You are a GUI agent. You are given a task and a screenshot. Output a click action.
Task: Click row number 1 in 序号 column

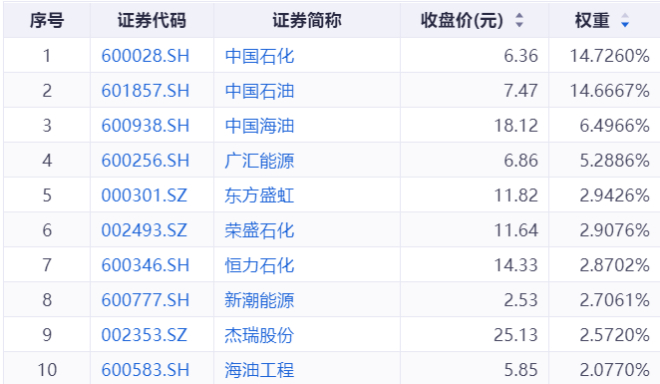point(47,56)
